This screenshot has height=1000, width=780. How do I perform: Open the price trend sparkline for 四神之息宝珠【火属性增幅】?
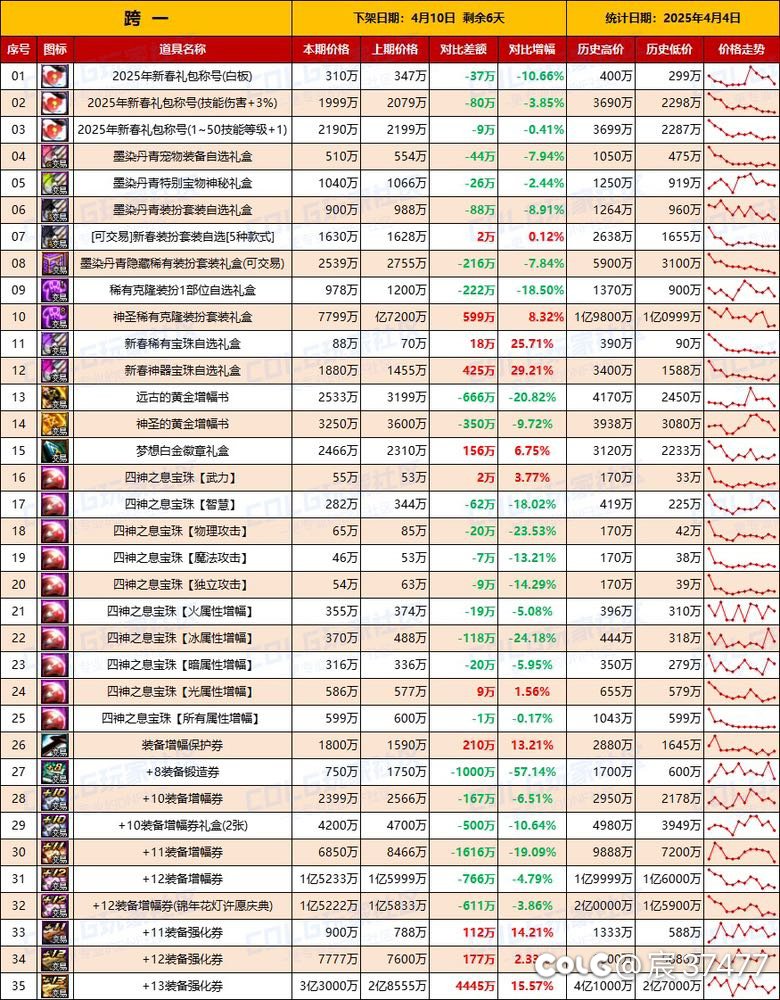tap(742, 612)
